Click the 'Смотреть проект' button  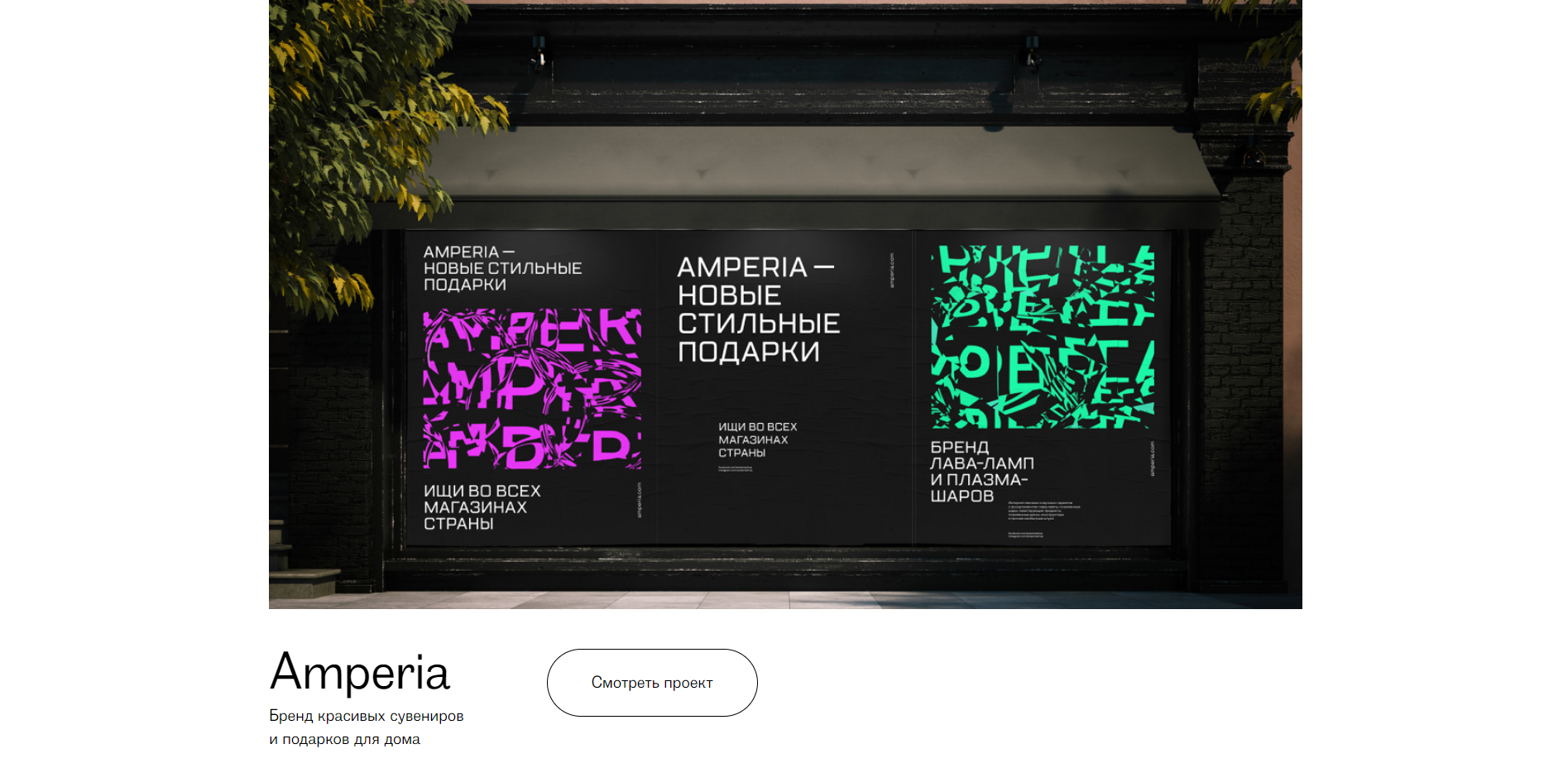(652, 683)
